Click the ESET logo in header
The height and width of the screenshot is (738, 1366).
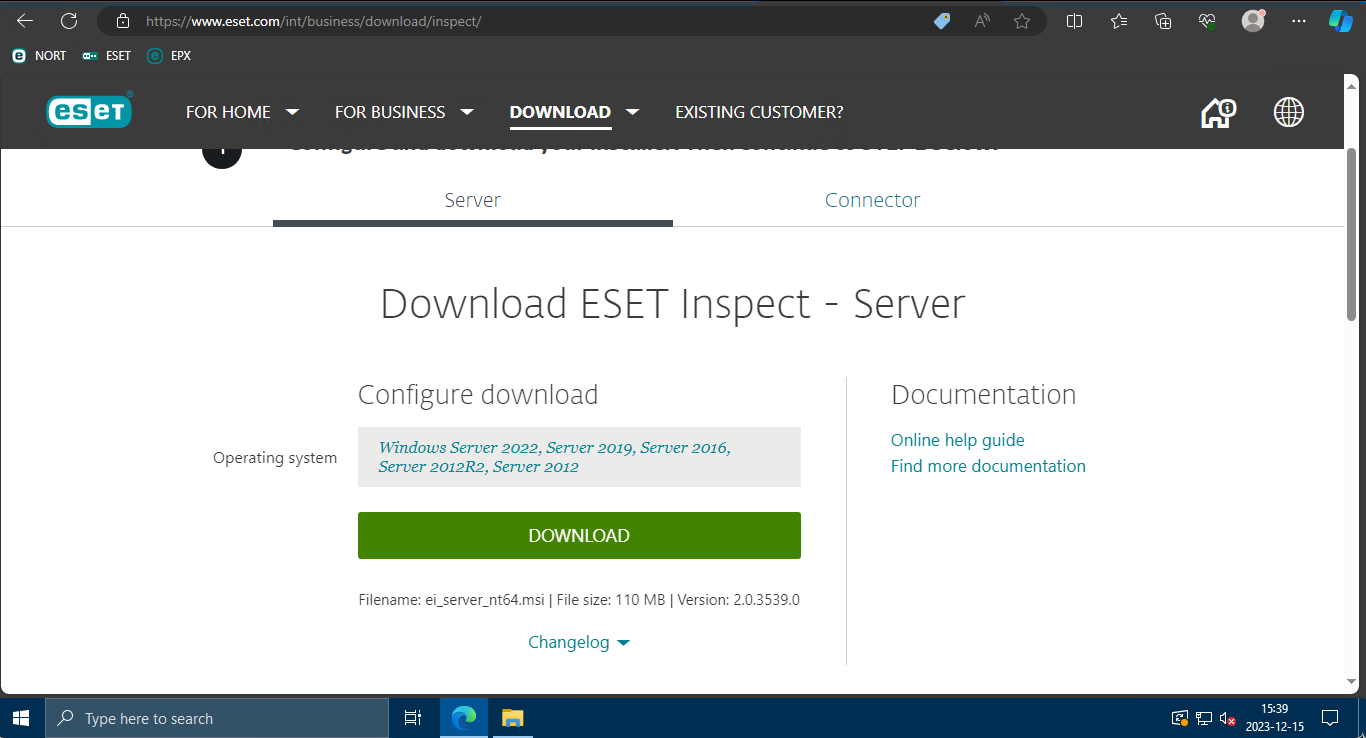(x=89, y=112)
